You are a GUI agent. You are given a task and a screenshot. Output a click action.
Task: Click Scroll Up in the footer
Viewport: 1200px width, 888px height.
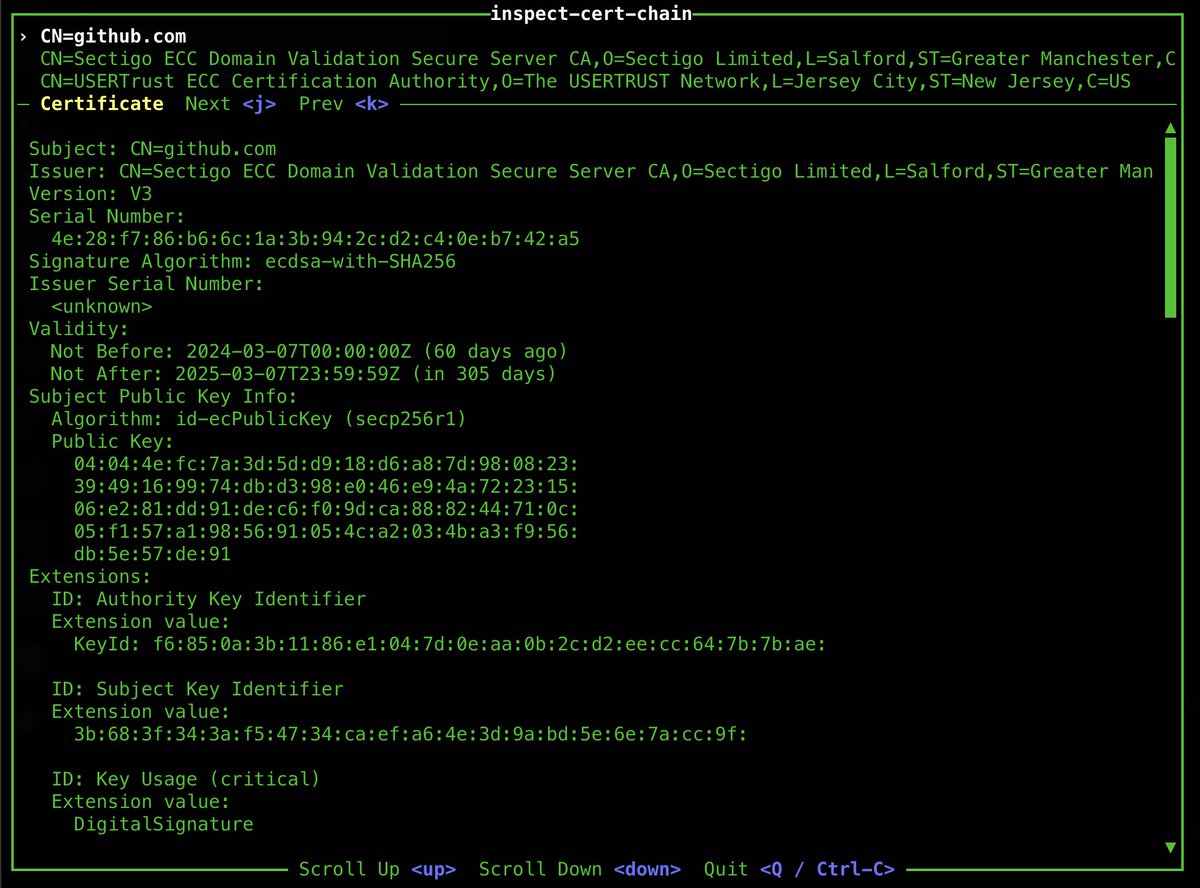coord(349,869)
